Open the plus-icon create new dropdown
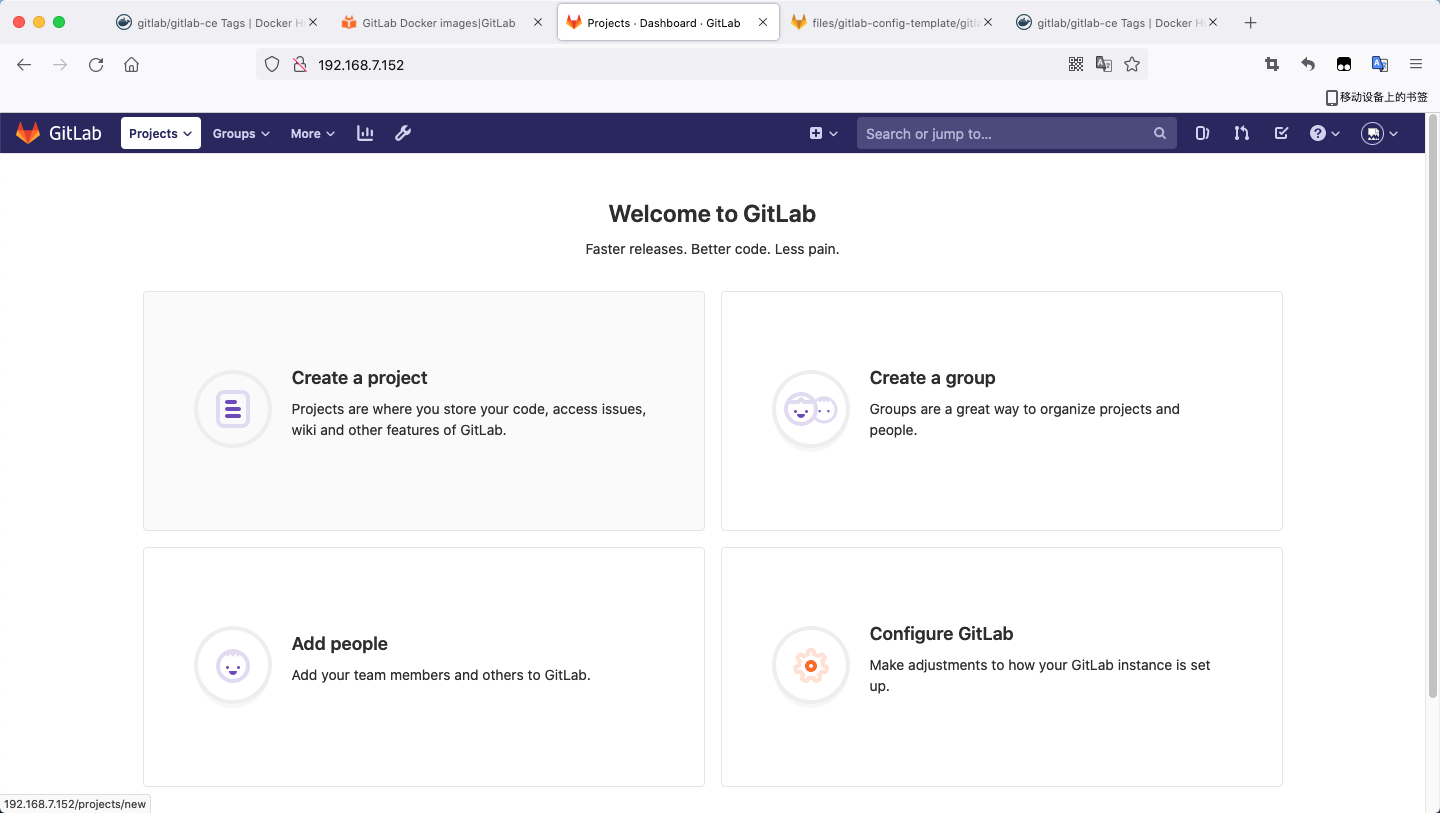Viewport: 1440px width, 813px height. pos(823,133)
